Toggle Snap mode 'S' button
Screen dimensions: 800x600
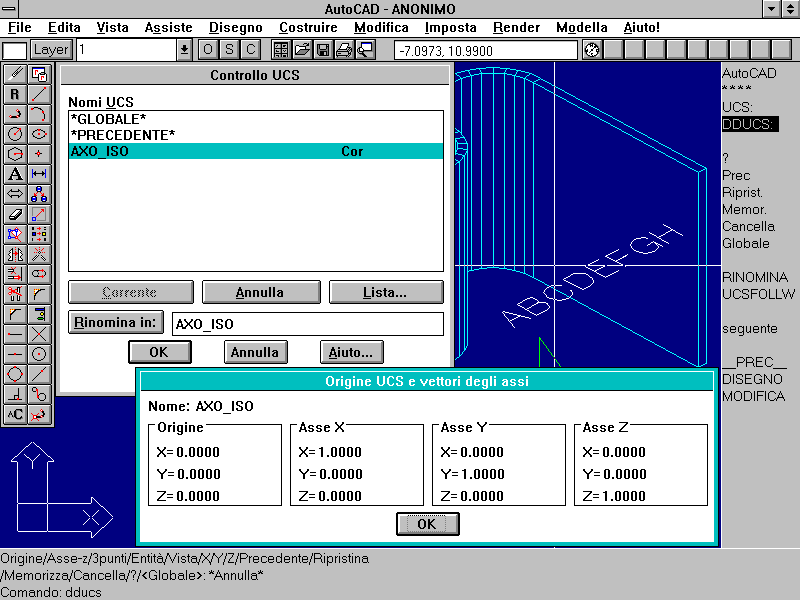point(229,50)
